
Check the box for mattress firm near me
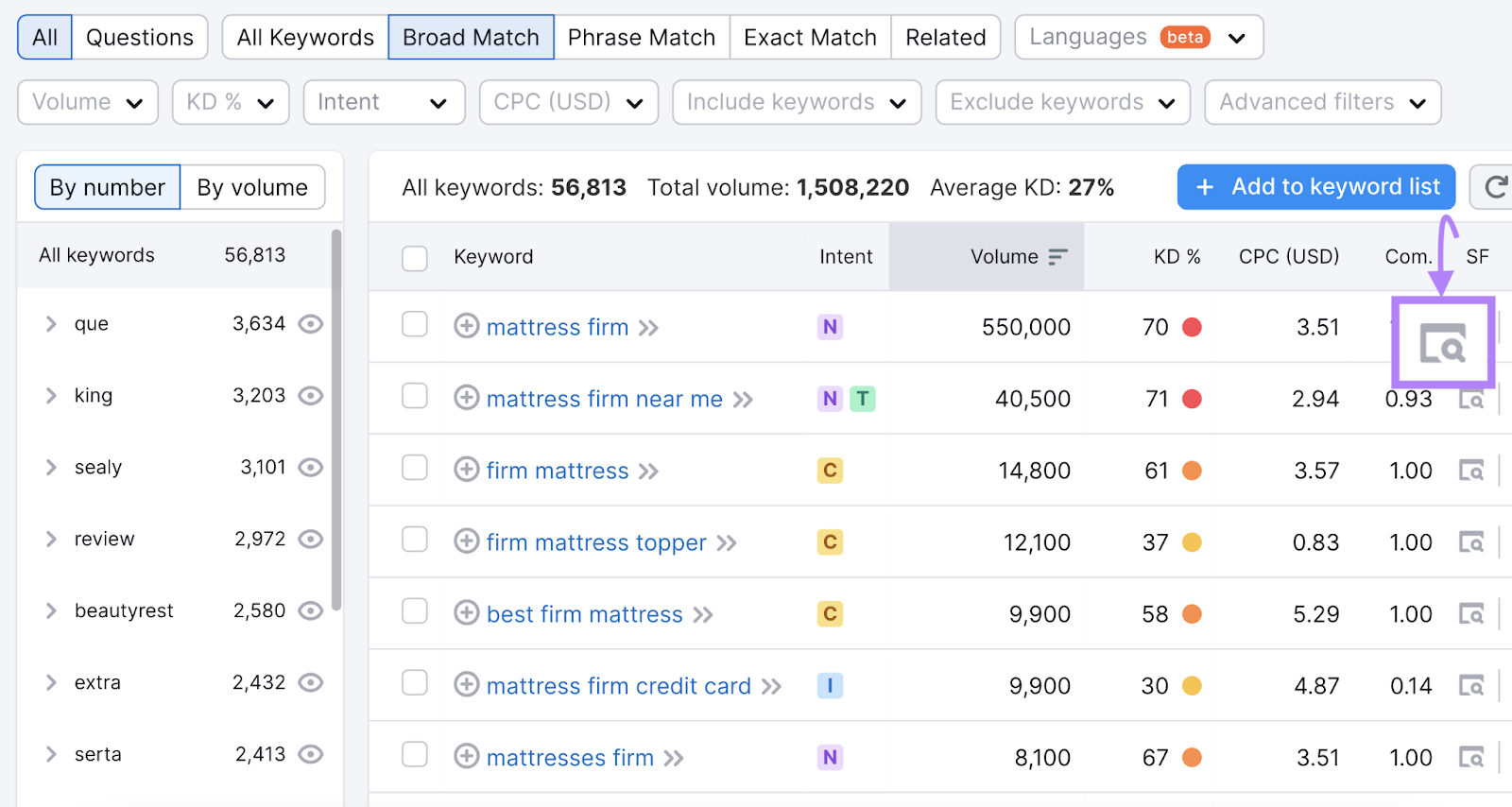(415, 397)
